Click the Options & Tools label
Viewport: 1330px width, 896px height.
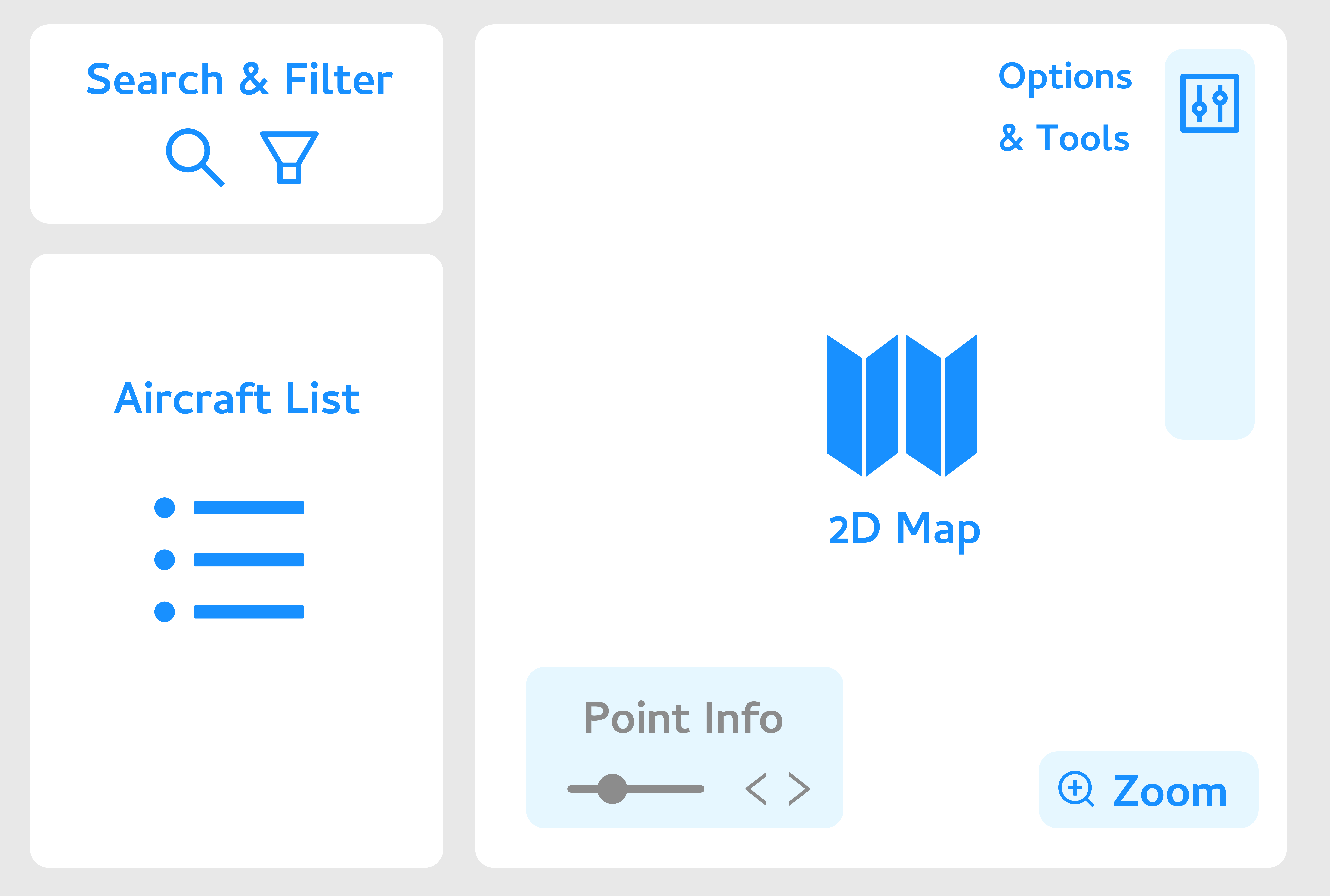(1065, 107)
